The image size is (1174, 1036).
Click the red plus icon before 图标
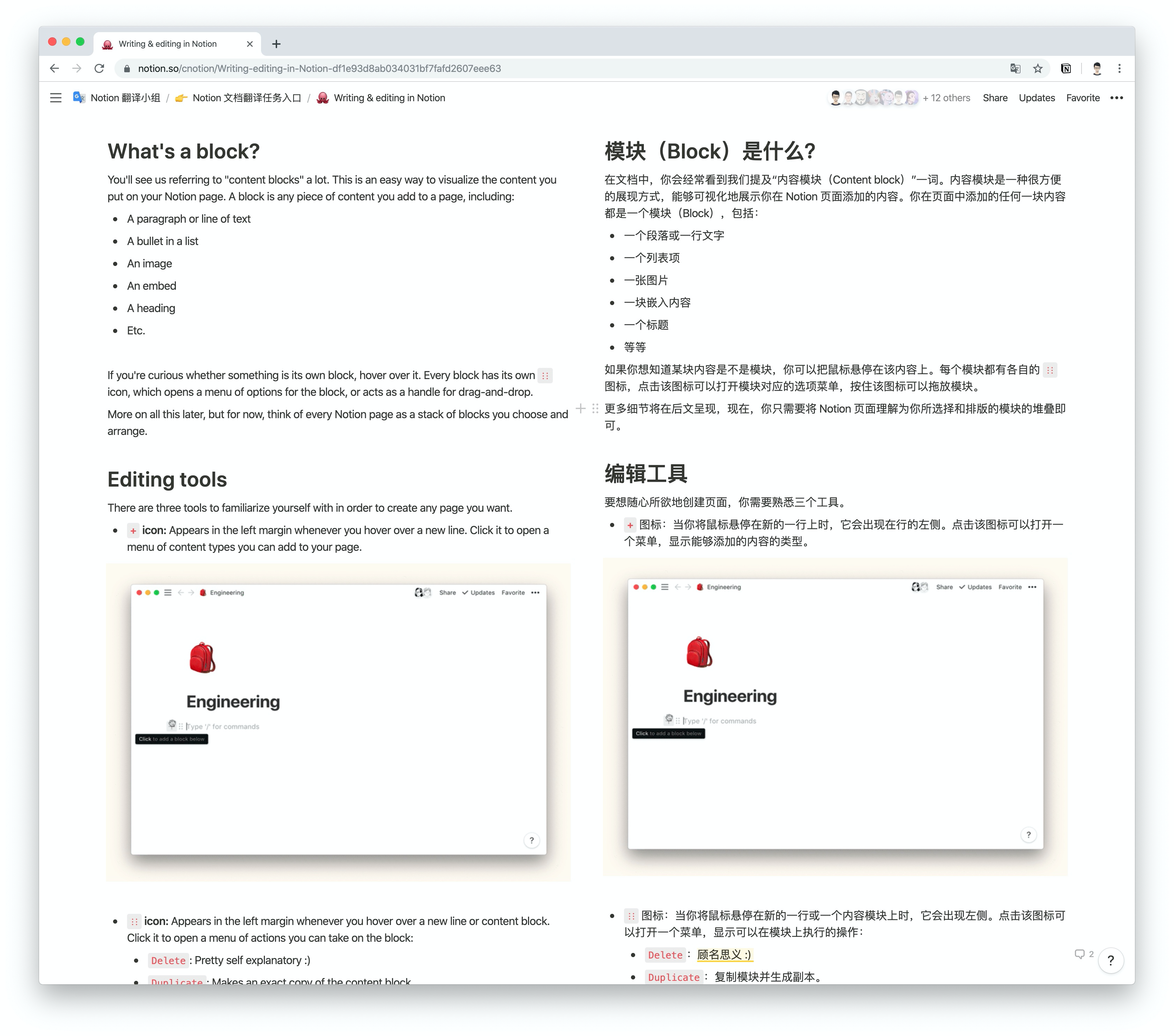click(x=630, y=525)
